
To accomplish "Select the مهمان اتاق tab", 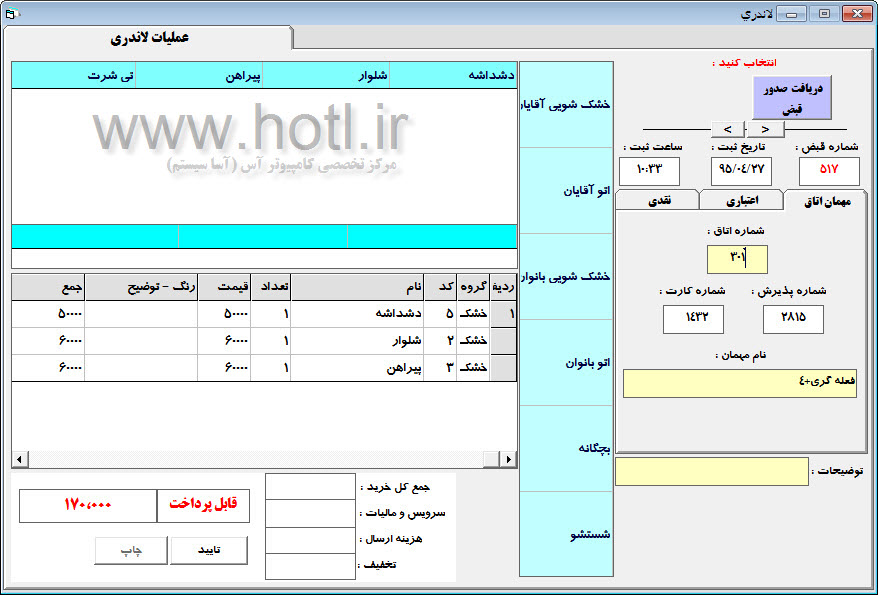I will point(826,201).
